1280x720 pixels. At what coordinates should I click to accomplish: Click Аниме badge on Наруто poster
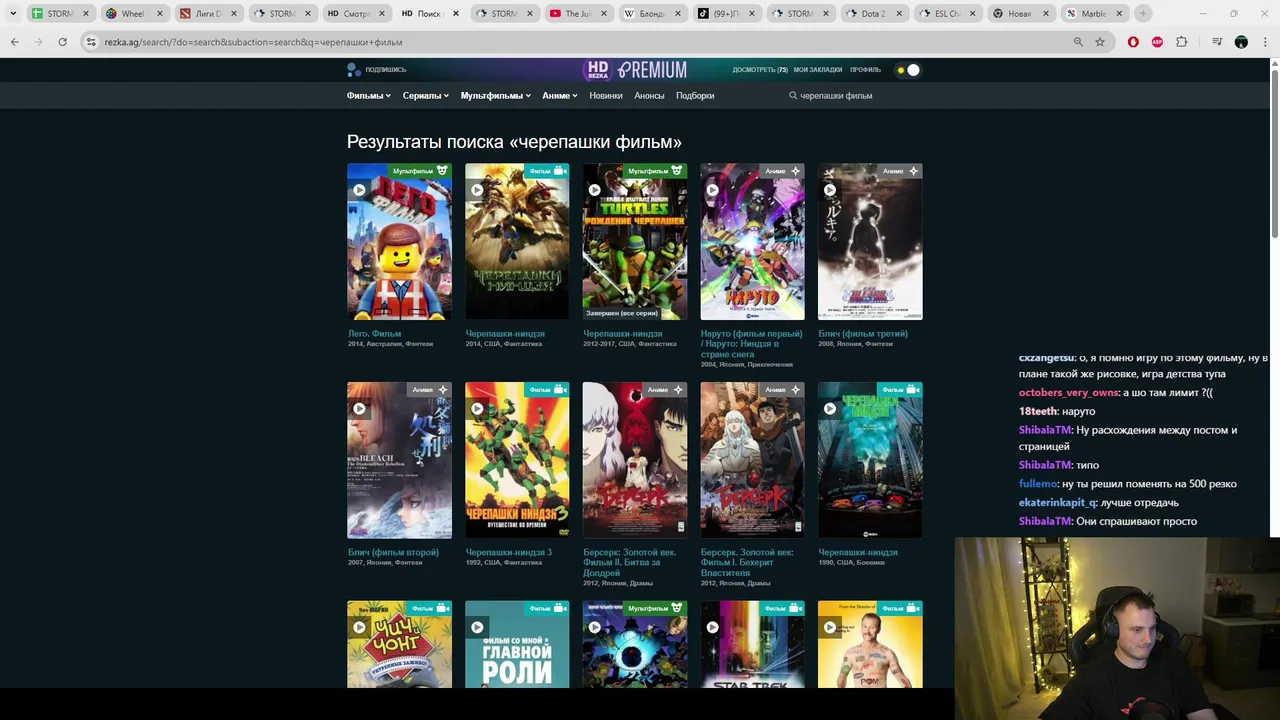782,171
